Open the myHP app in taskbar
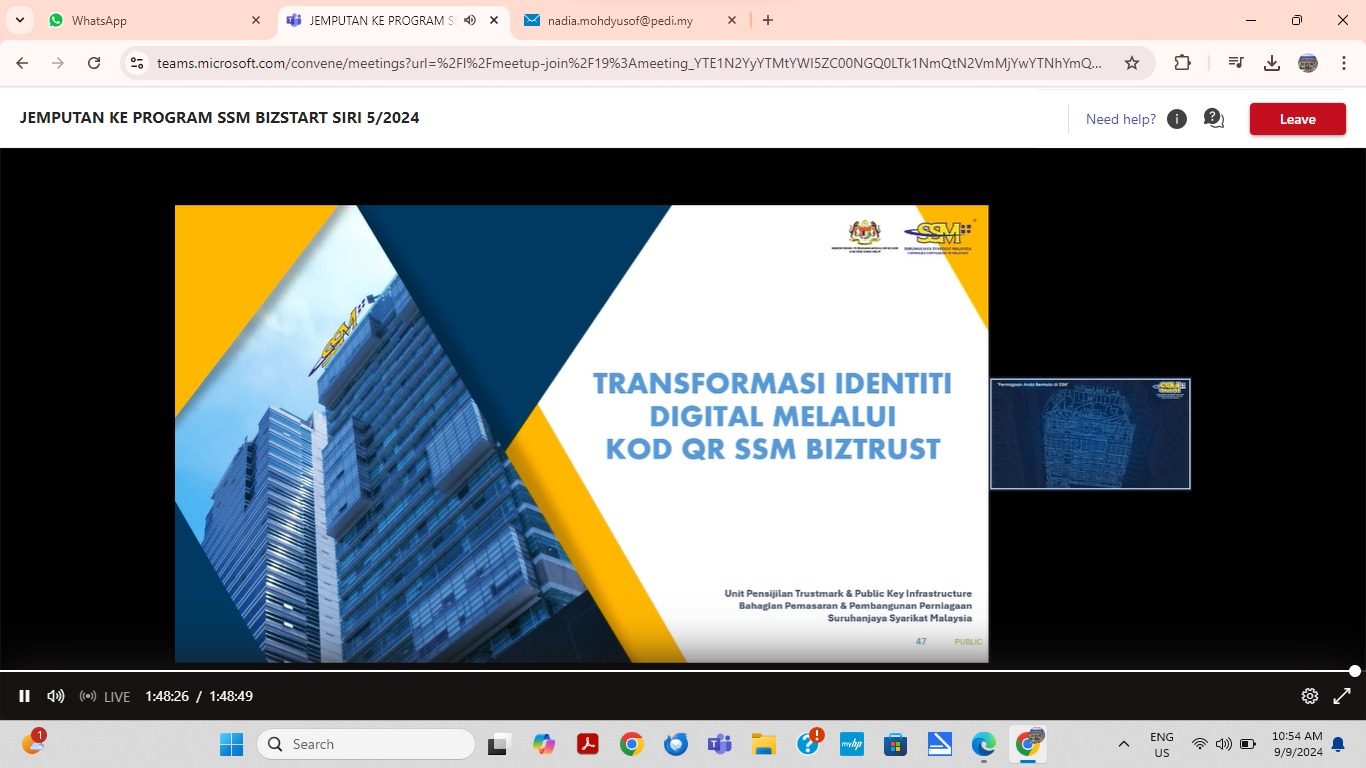The image size is (1366, 768). tap(851, 744)
